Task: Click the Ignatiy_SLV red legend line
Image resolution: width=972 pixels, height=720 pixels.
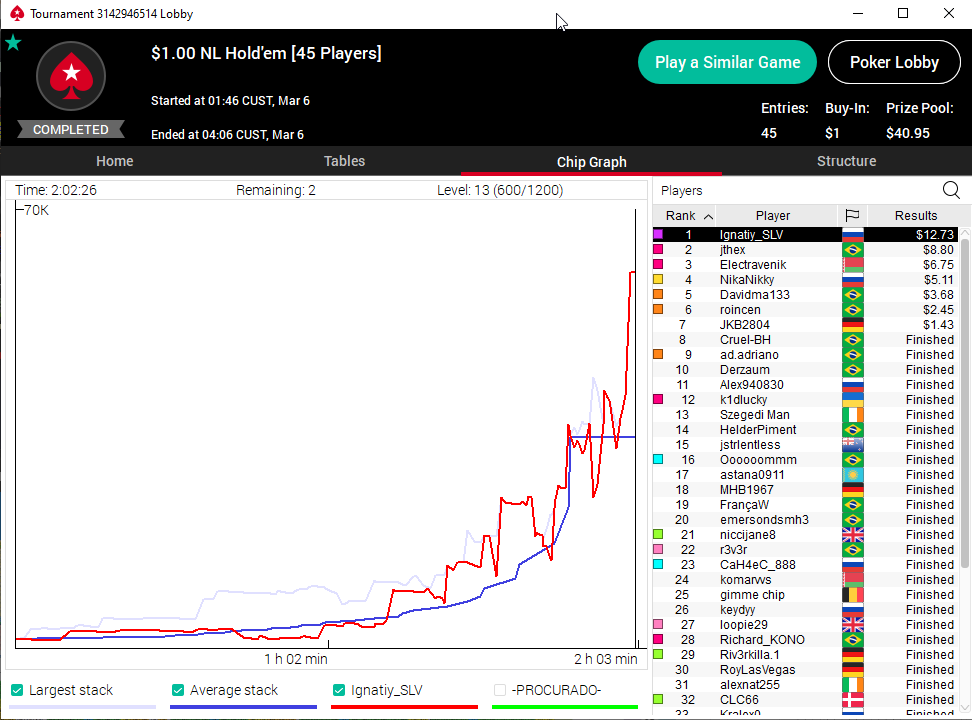Action: [x=404, y=706]
